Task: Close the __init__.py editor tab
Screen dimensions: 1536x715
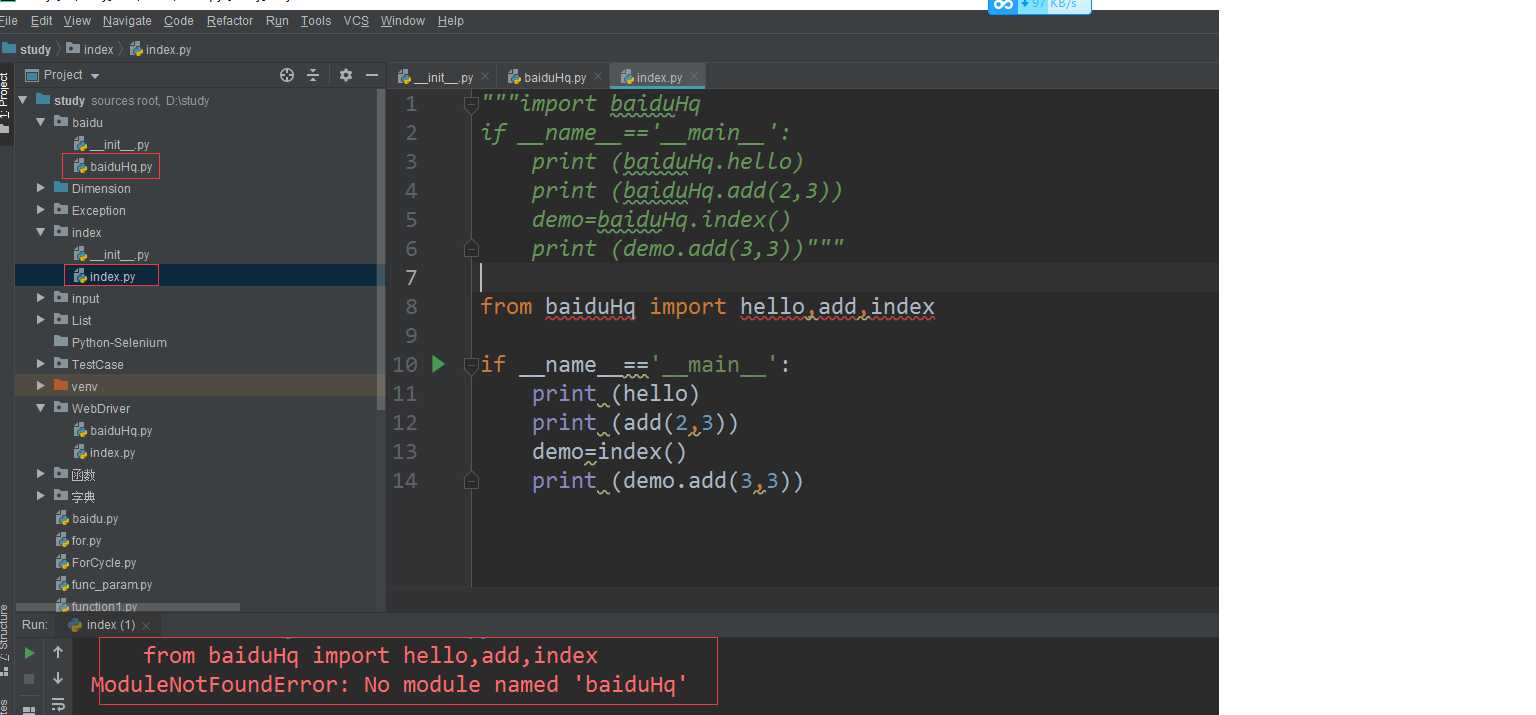Action: pos(485,76)
